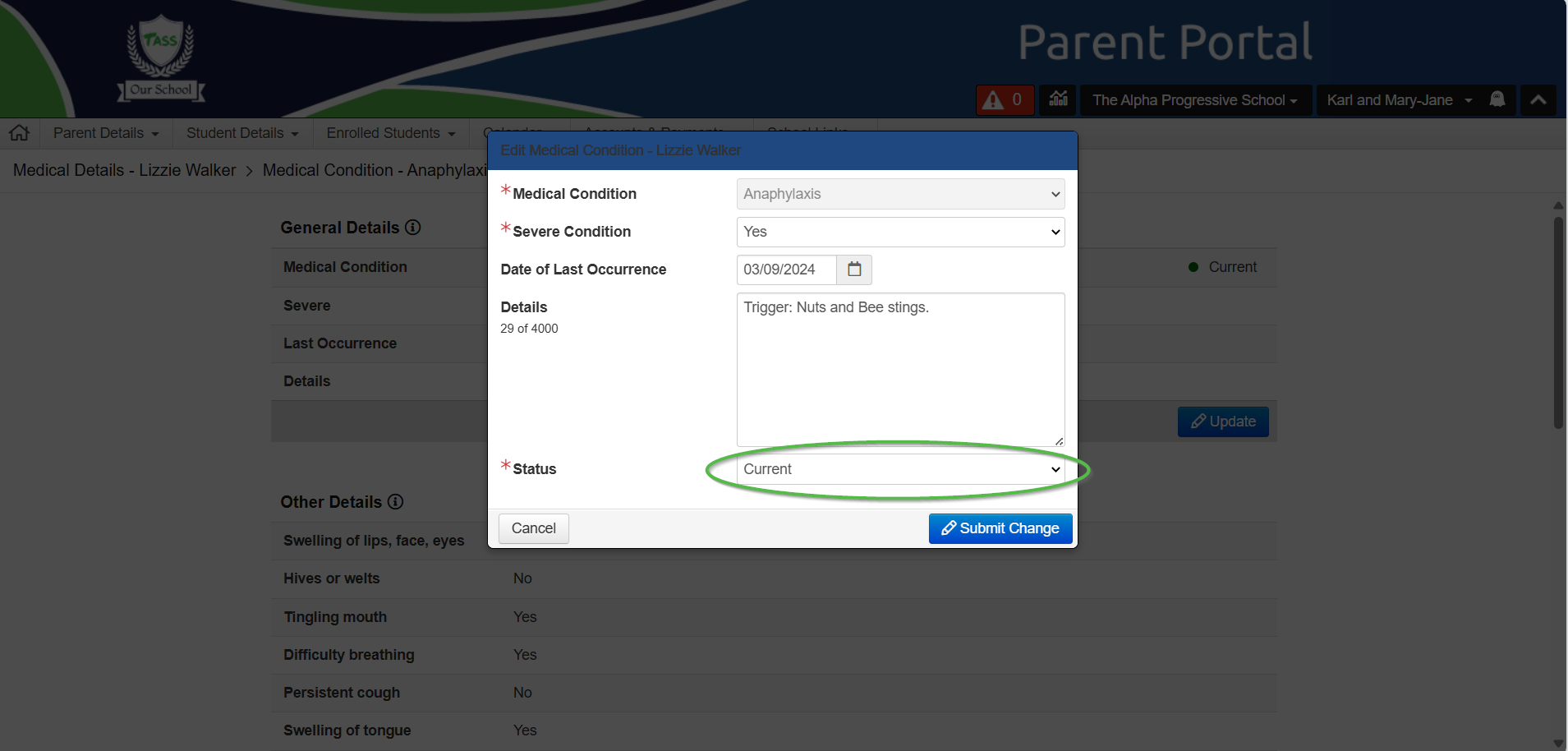Screen dimensions: 1568x751
Task: Open the calendar date picker icon
Action: pyautogui.click(x=854, y=270)
